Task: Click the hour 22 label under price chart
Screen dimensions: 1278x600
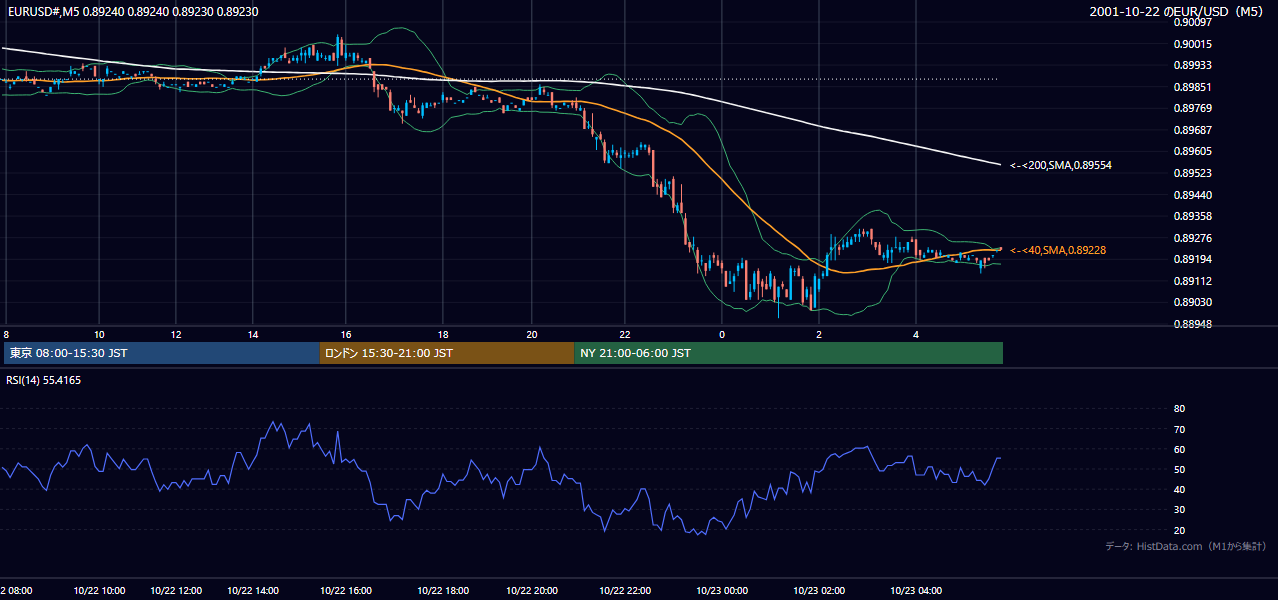Action: (x=624, y=334)
